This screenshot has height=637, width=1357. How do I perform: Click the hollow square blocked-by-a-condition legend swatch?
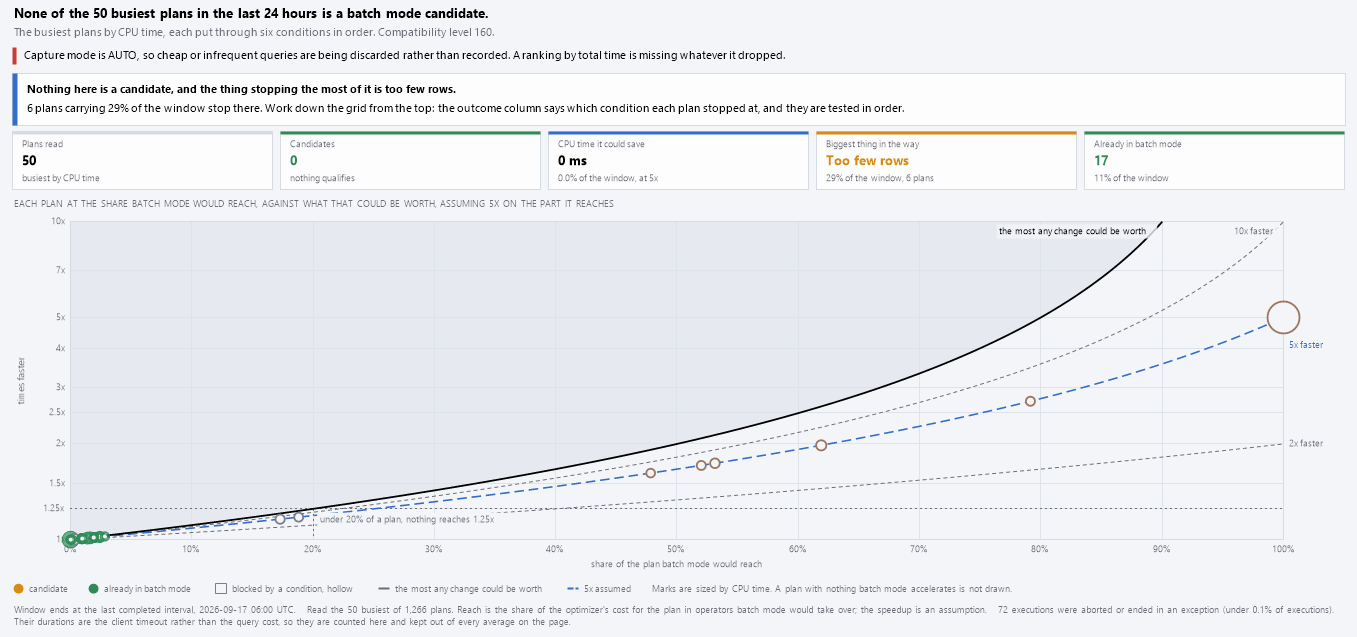(221, 589)
